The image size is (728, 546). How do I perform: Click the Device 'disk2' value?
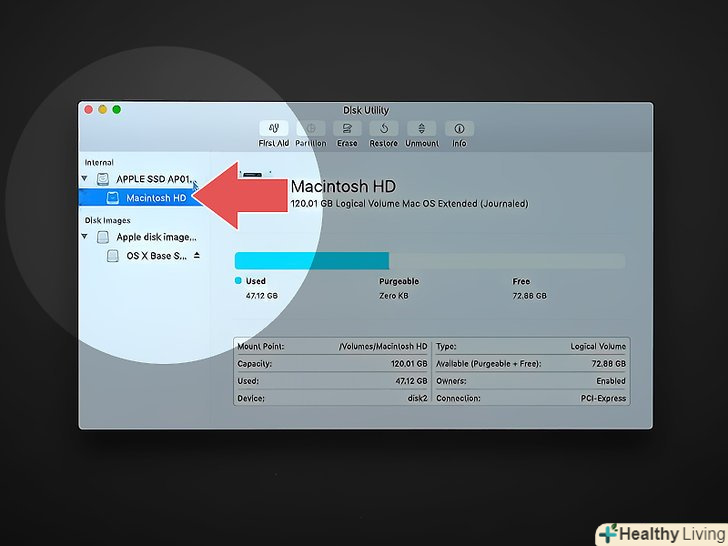pos(417,398)
